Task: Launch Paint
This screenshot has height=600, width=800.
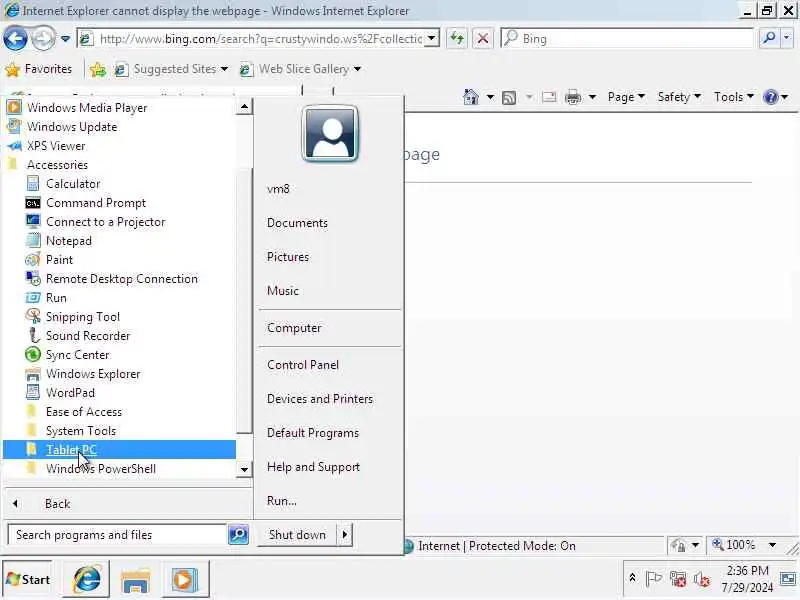Action: tap(59, 259)
